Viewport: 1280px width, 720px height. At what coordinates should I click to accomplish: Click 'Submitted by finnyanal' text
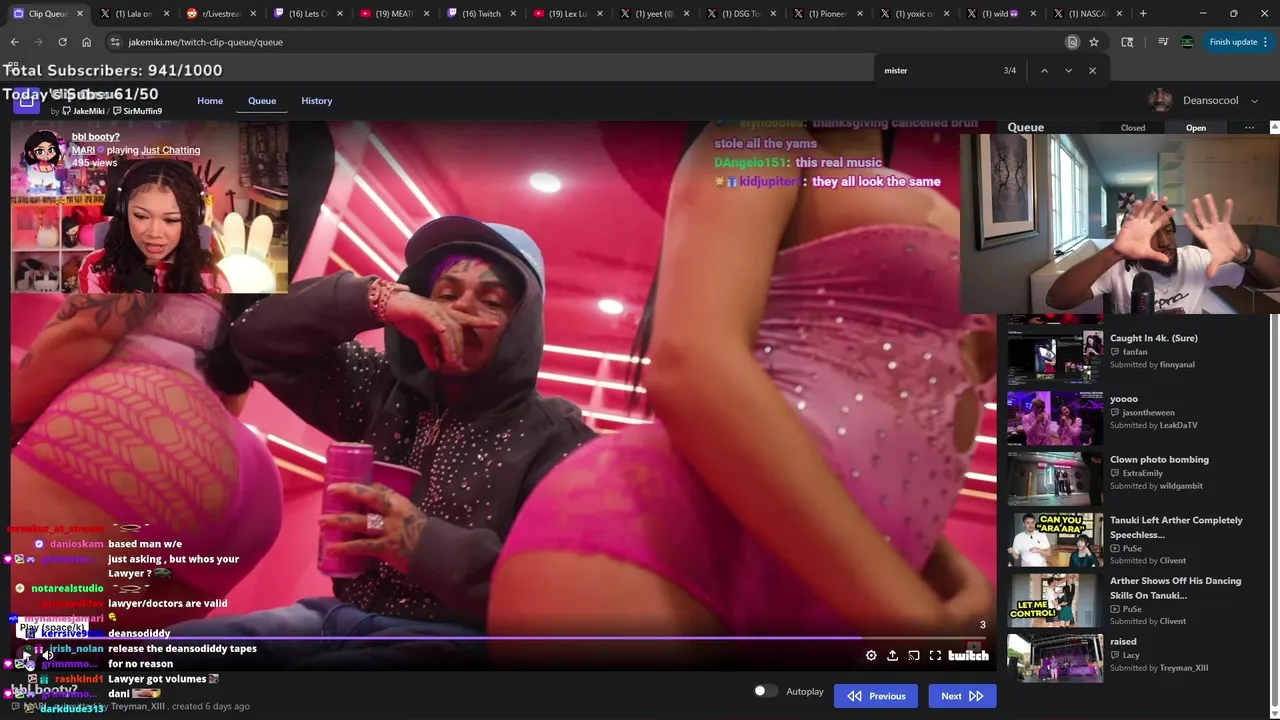click(1152, 365)
